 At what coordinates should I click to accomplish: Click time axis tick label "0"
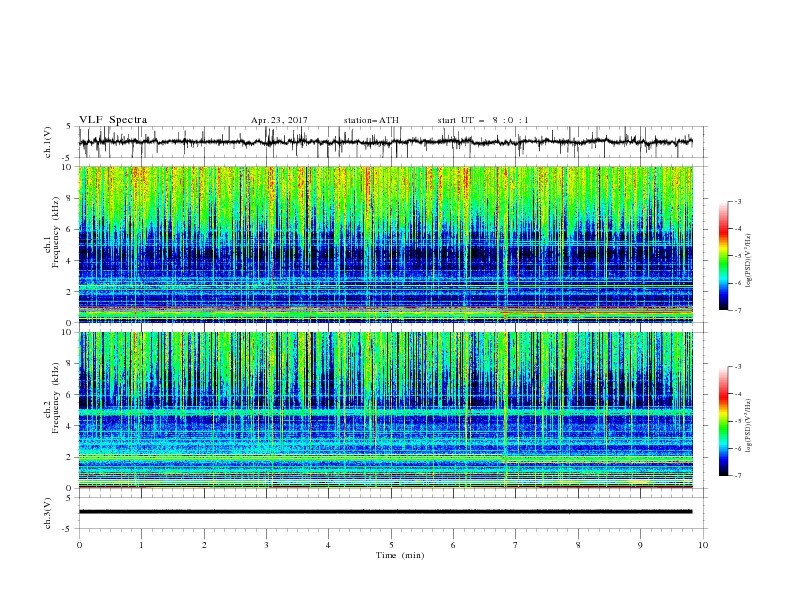click(79, 545)
